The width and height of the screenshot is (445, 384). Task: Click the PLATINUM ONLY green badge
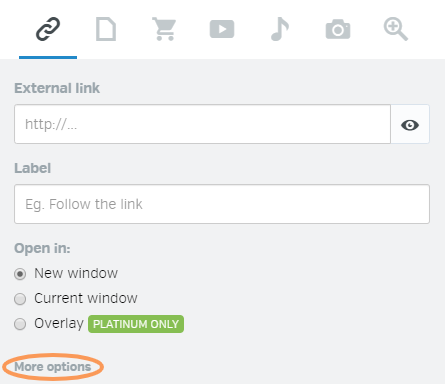click(136, 324)
